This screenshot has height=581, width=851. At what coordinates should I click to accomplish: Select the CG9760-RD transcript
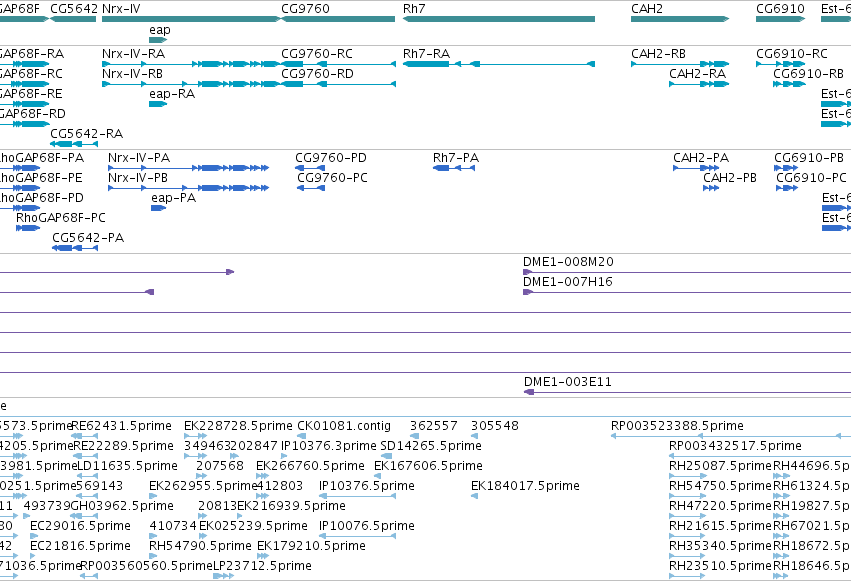[317, 74]
